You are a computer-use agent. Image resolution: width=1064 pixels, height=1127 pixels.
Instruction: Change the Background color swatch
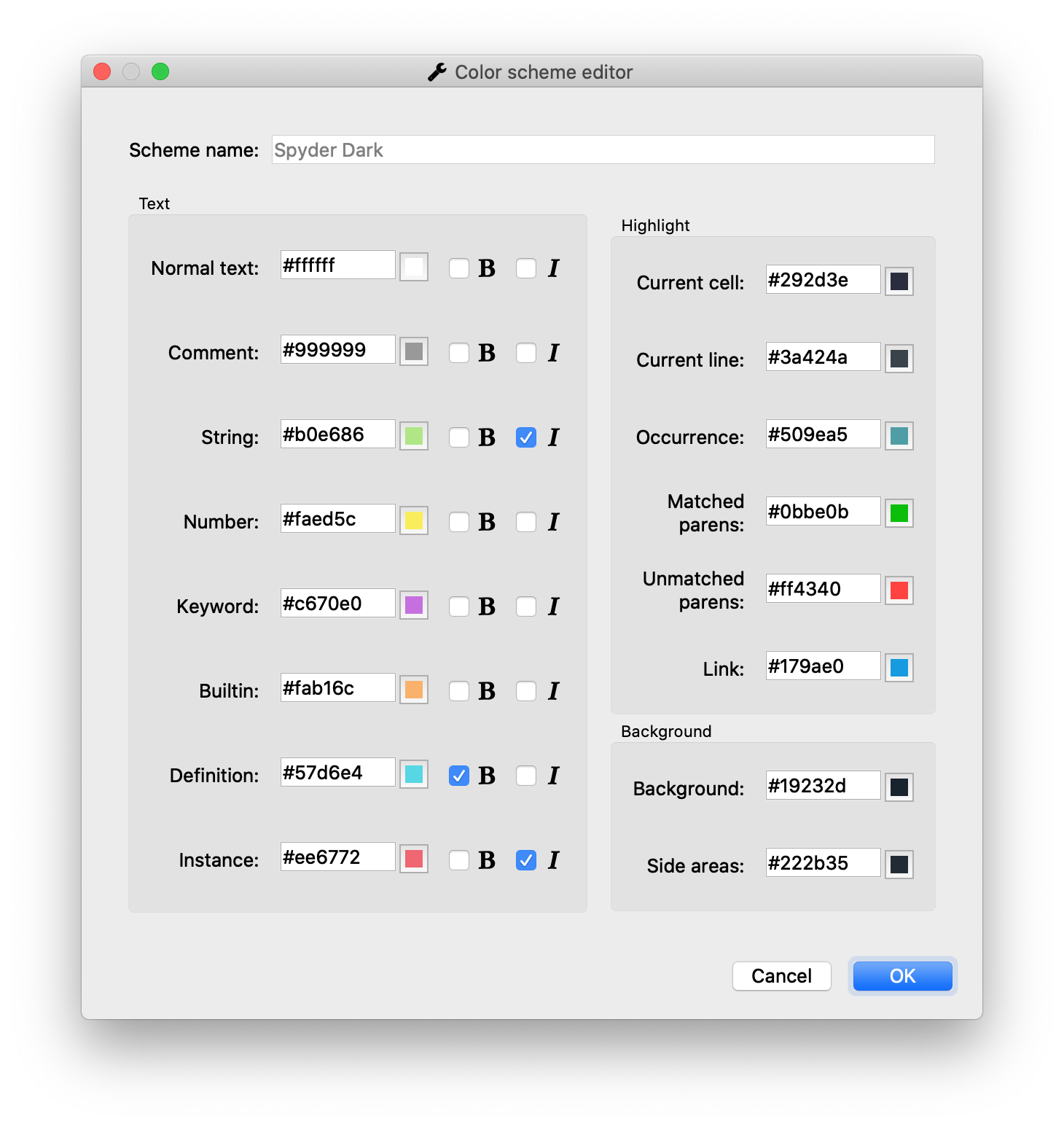[899, 787]
